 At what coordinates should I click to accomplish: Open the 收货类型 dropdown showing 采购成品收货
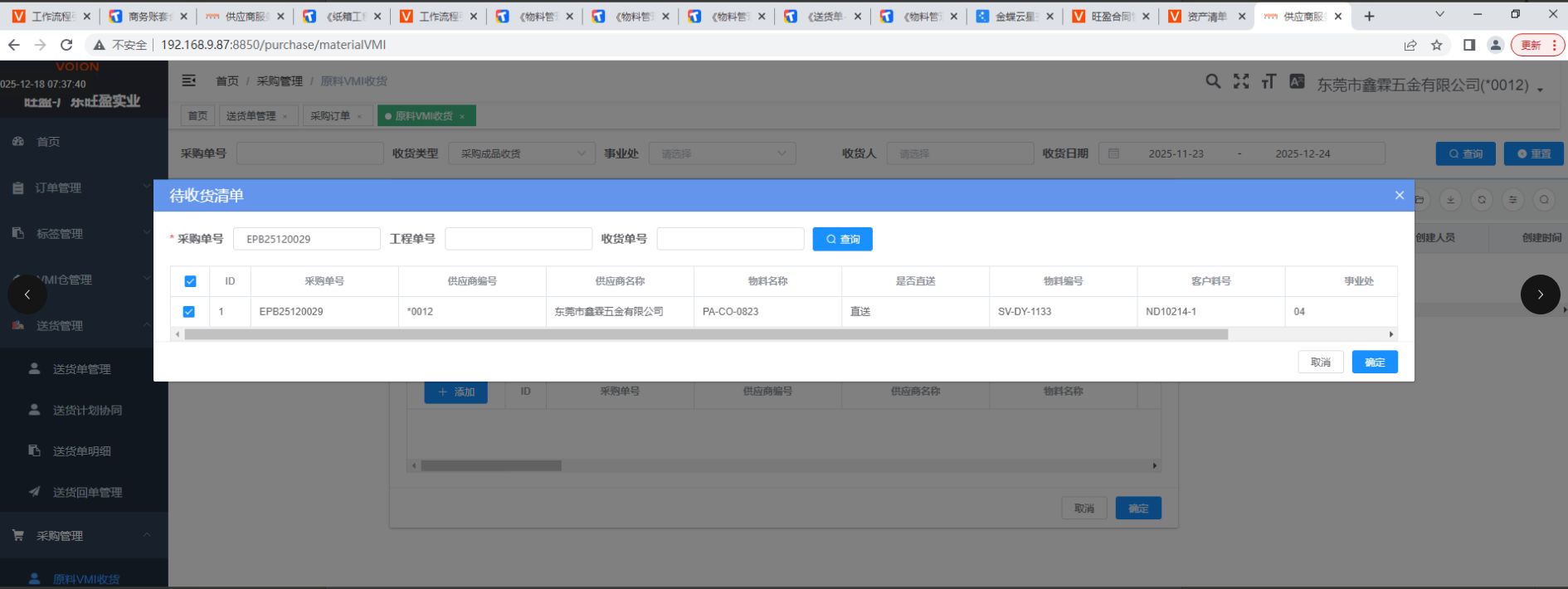[x=522, y=153]
